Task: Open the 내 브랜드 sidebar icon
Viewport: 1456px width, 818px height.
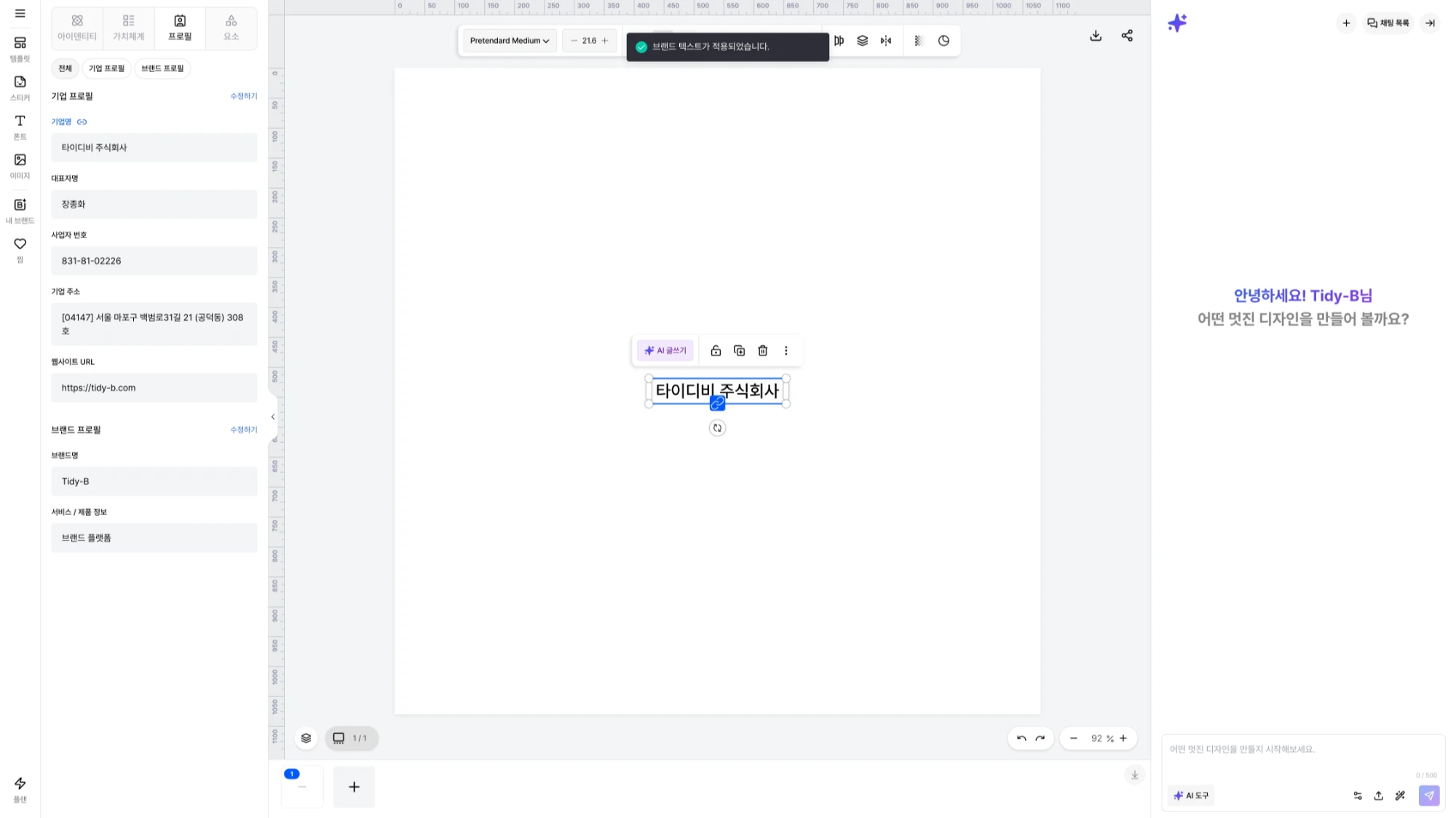Action: pyautogui.click(x=20, y=211)
